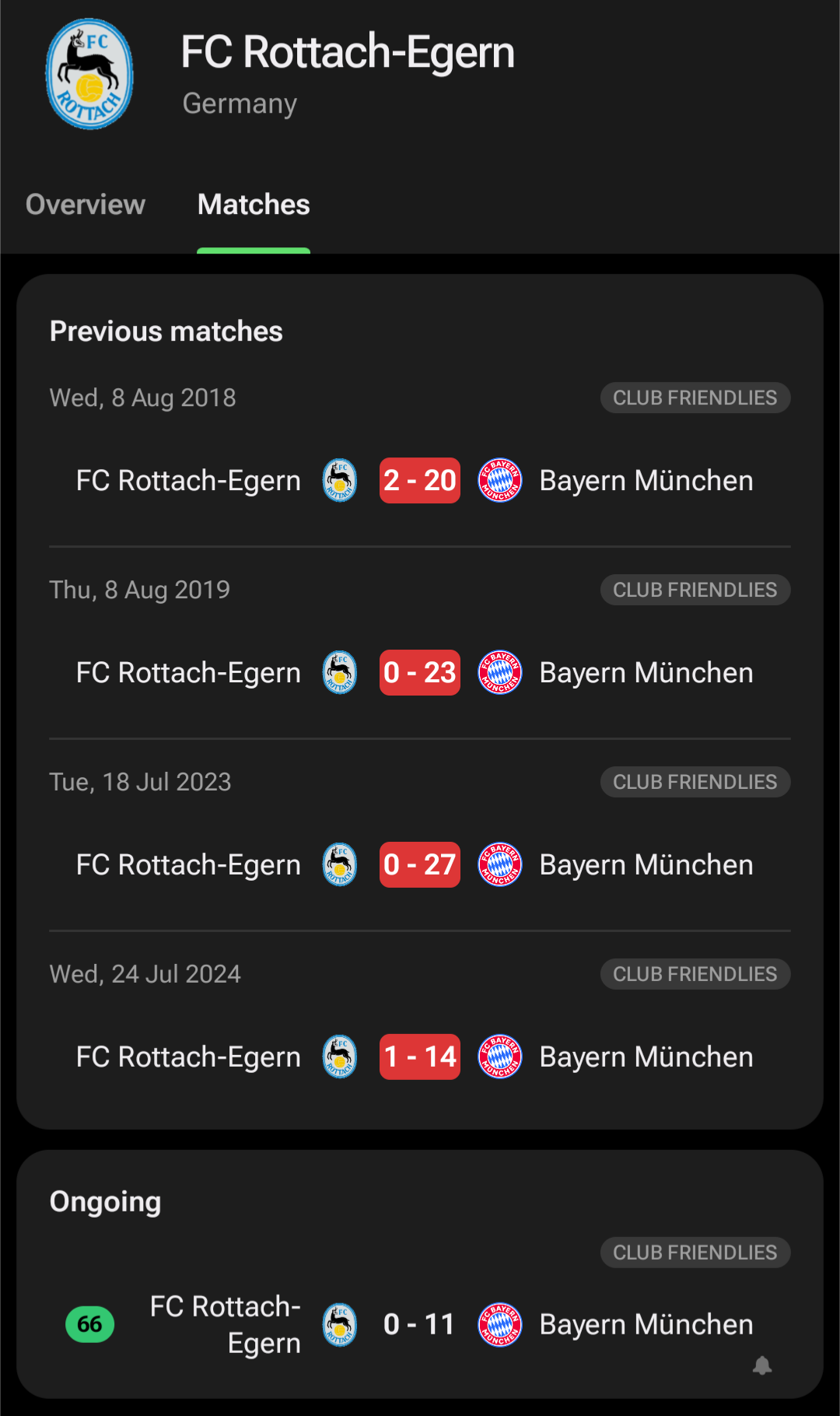Open the 0 - 27 score result

(420, 864)
